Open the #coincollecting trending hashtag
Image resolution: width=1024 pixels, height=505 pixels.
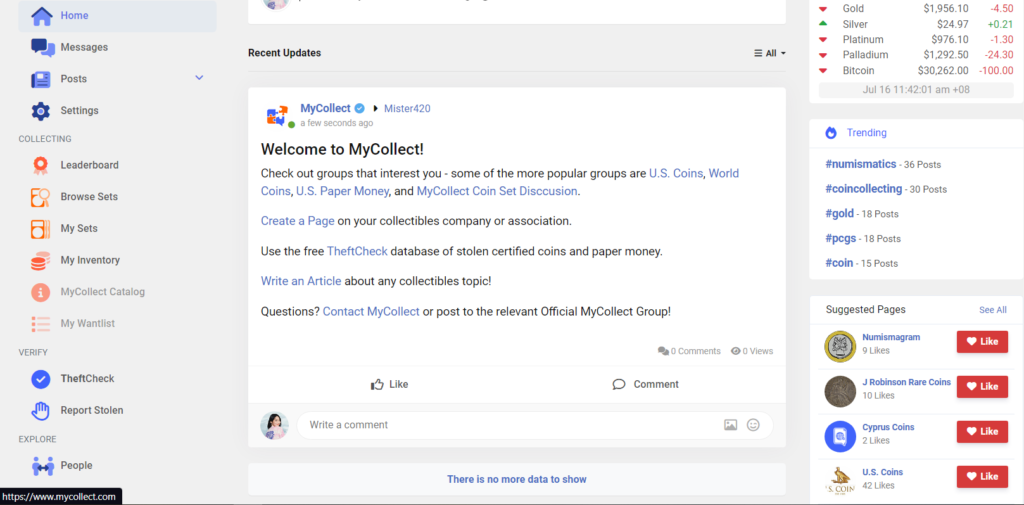(x=863, y=189)
